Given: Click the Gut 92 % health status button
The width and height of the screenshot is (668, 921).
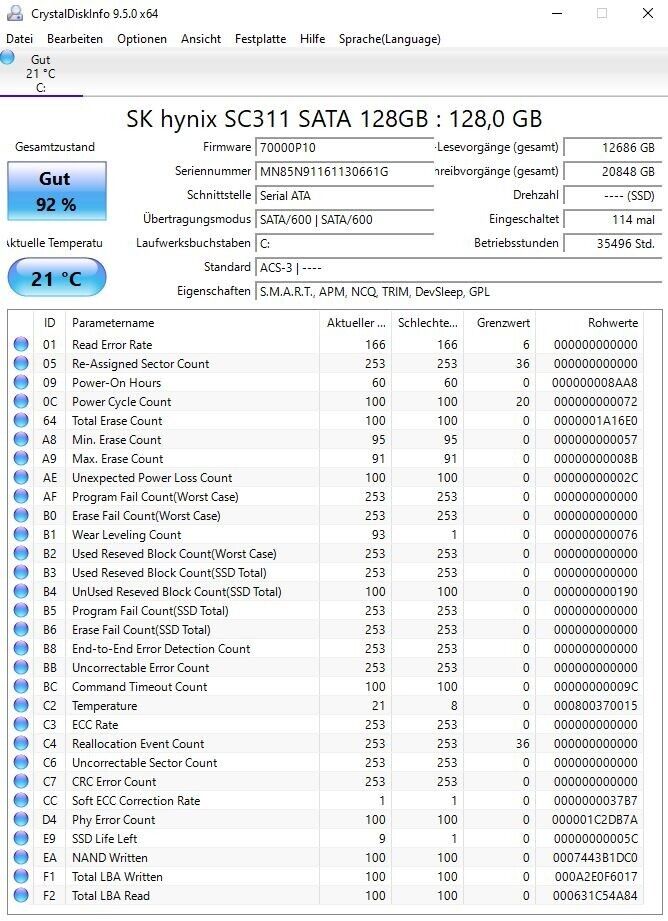Looking at the screenshot, I should (x=57, y=191).
